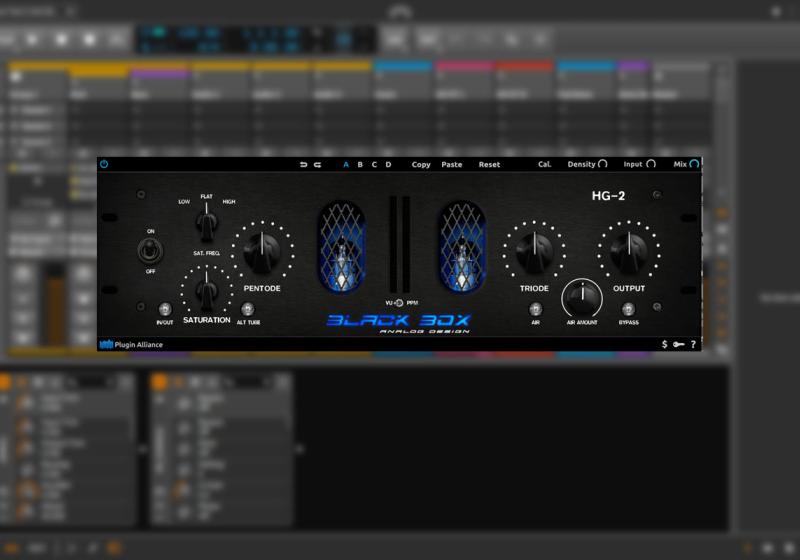Click the LOW saturation frequency label
Image resolution: width=800 pixels, height=560 pixels.
pos(184,202)
